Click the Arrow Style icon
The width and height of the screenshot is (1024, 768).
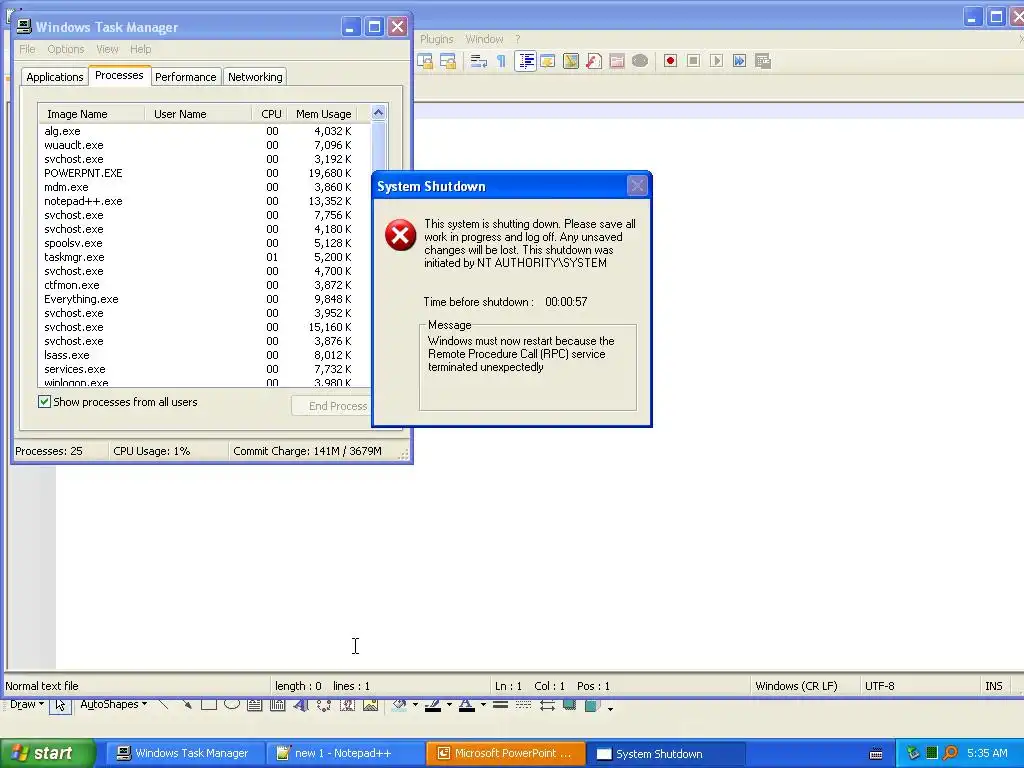point(547,705)
